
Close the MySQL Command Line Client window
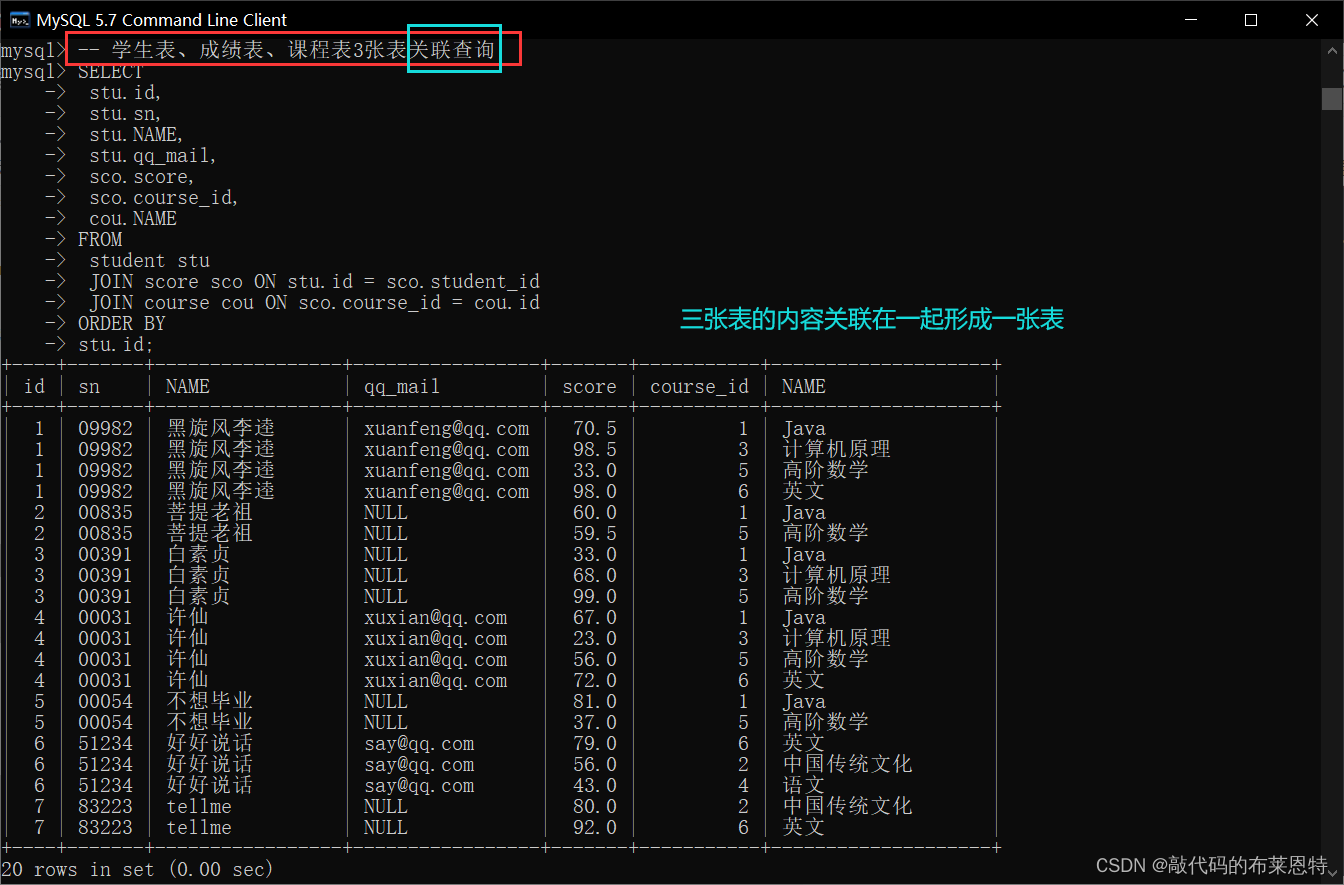click(x=1311, y=19)
